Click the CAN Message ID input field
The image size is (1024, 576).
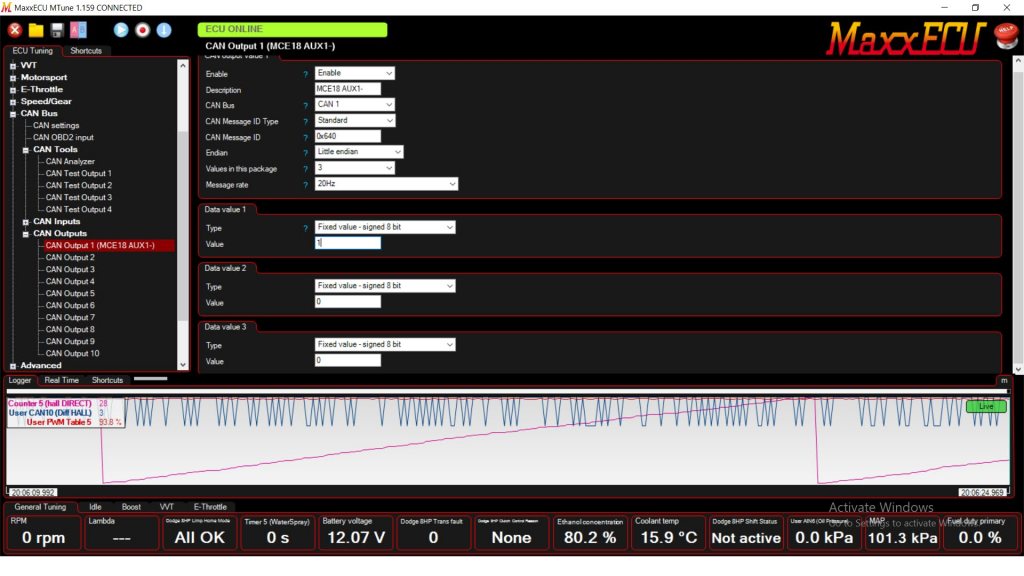(347, 136)
